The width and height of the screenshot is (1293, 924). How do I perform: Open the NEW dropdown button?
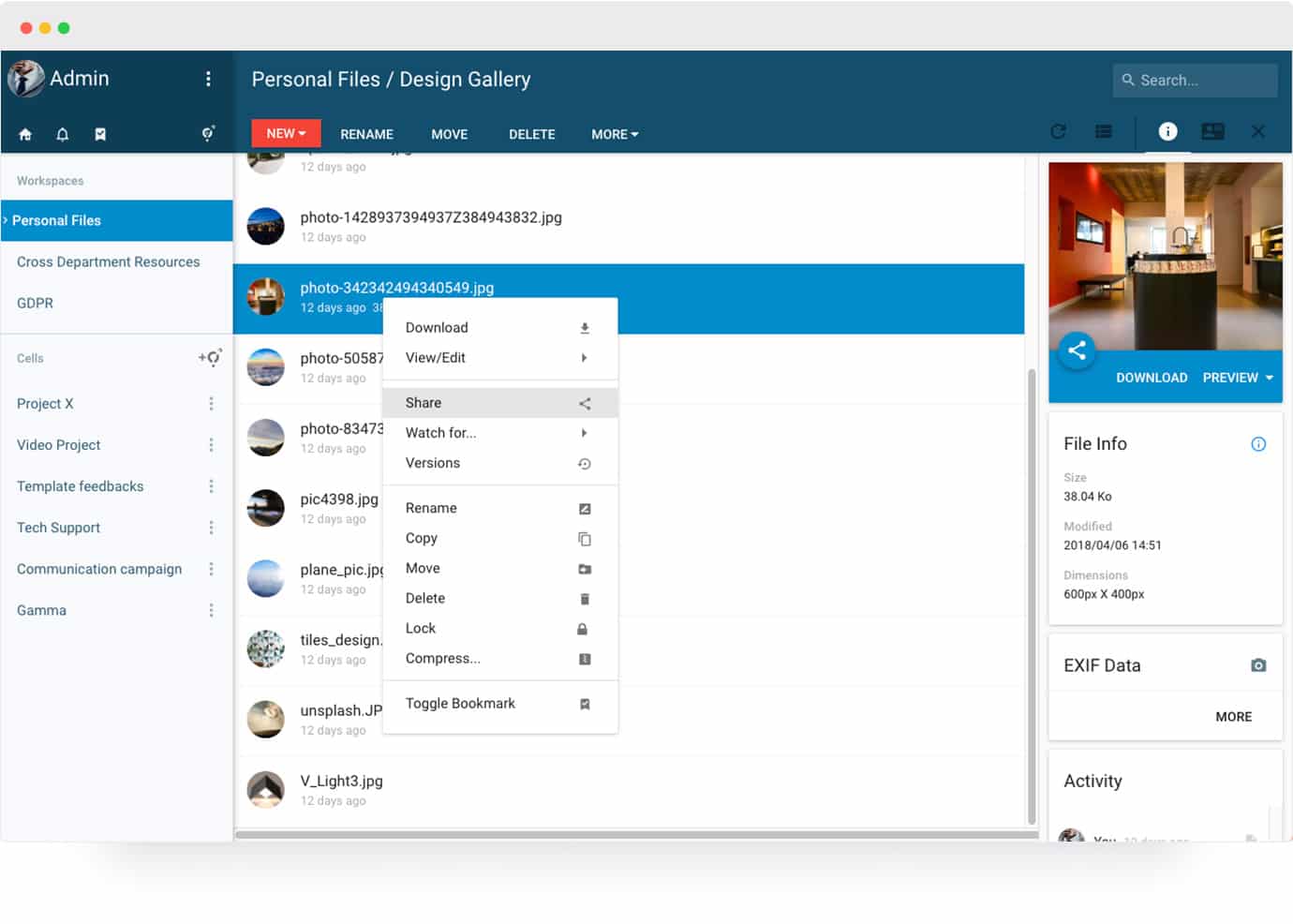click(286, 134)
